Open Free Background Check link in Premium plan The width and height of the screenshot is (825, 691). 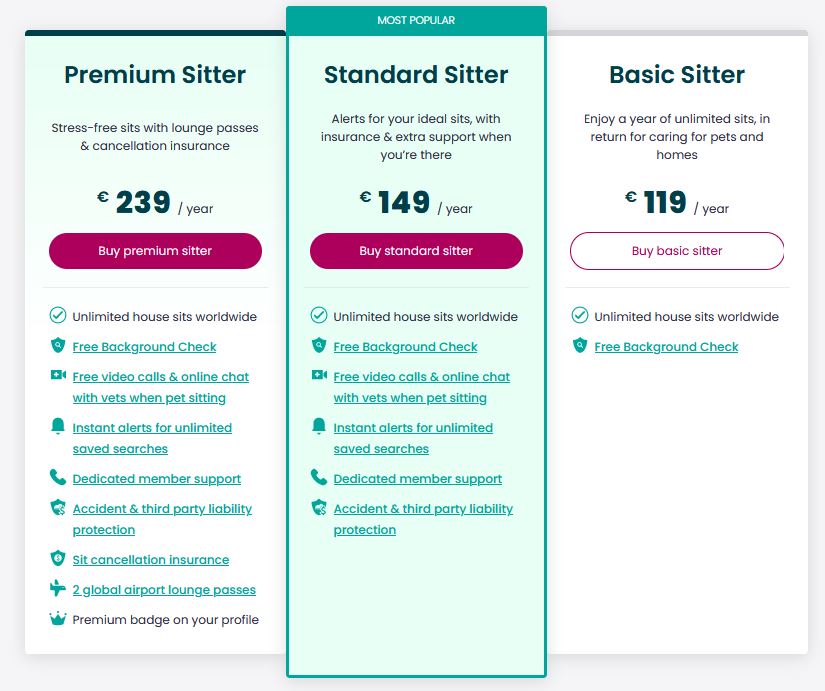[144, 347]
